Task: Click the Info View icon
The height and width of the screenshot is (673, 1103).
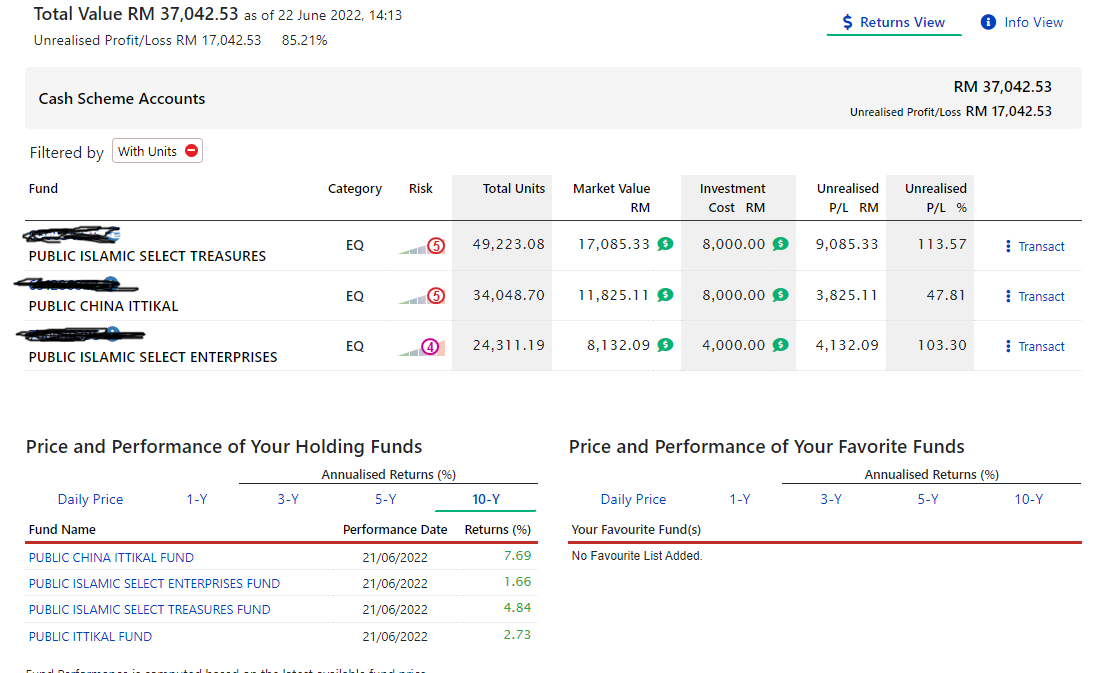Action: click(988, 22)
